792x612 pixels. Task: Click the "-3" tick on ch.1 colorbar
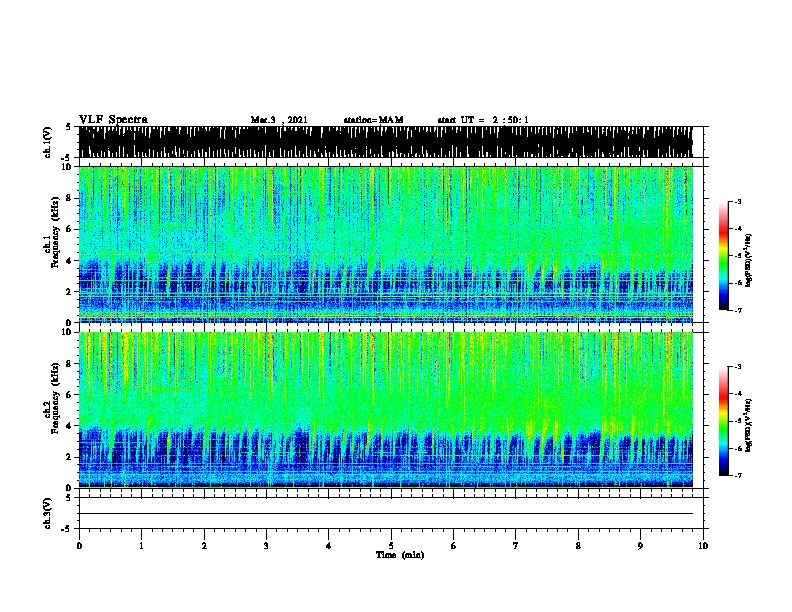pyautogui.click(x=738, y=201)
